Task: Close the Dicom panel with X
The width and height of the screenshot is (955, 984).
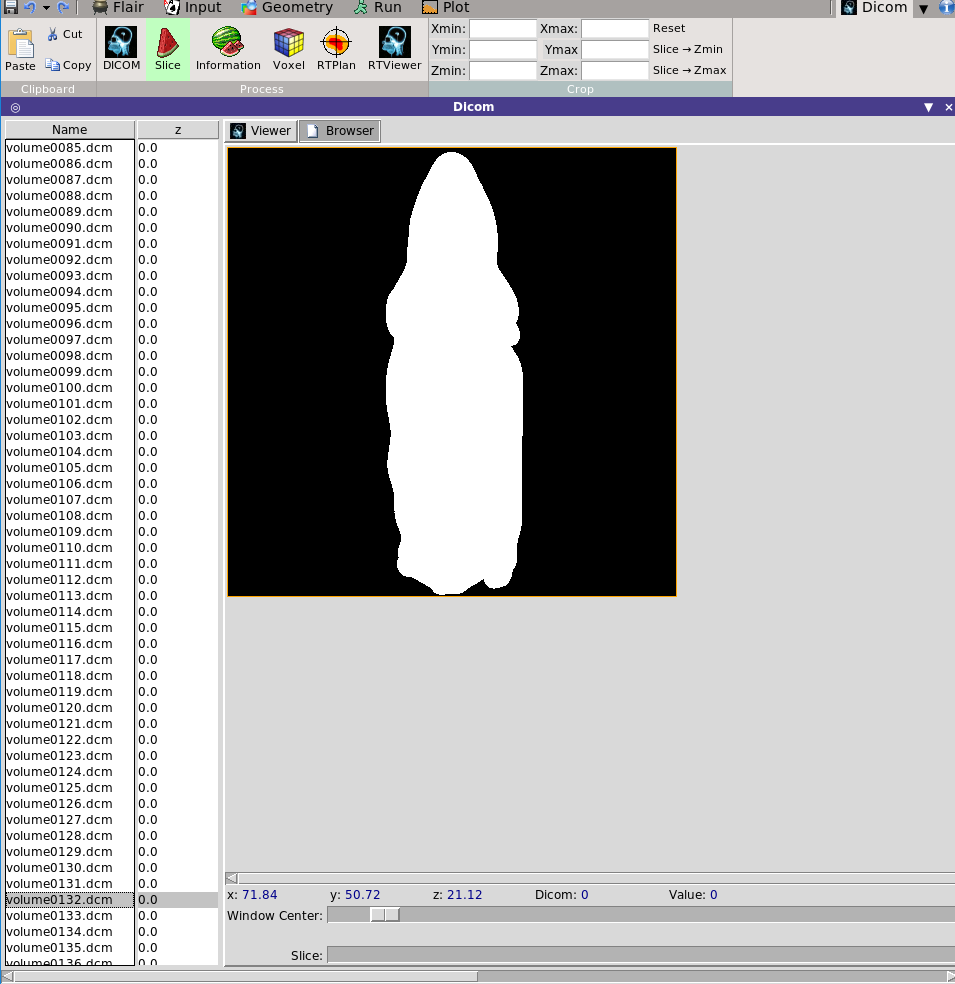Action: [949, 107]
